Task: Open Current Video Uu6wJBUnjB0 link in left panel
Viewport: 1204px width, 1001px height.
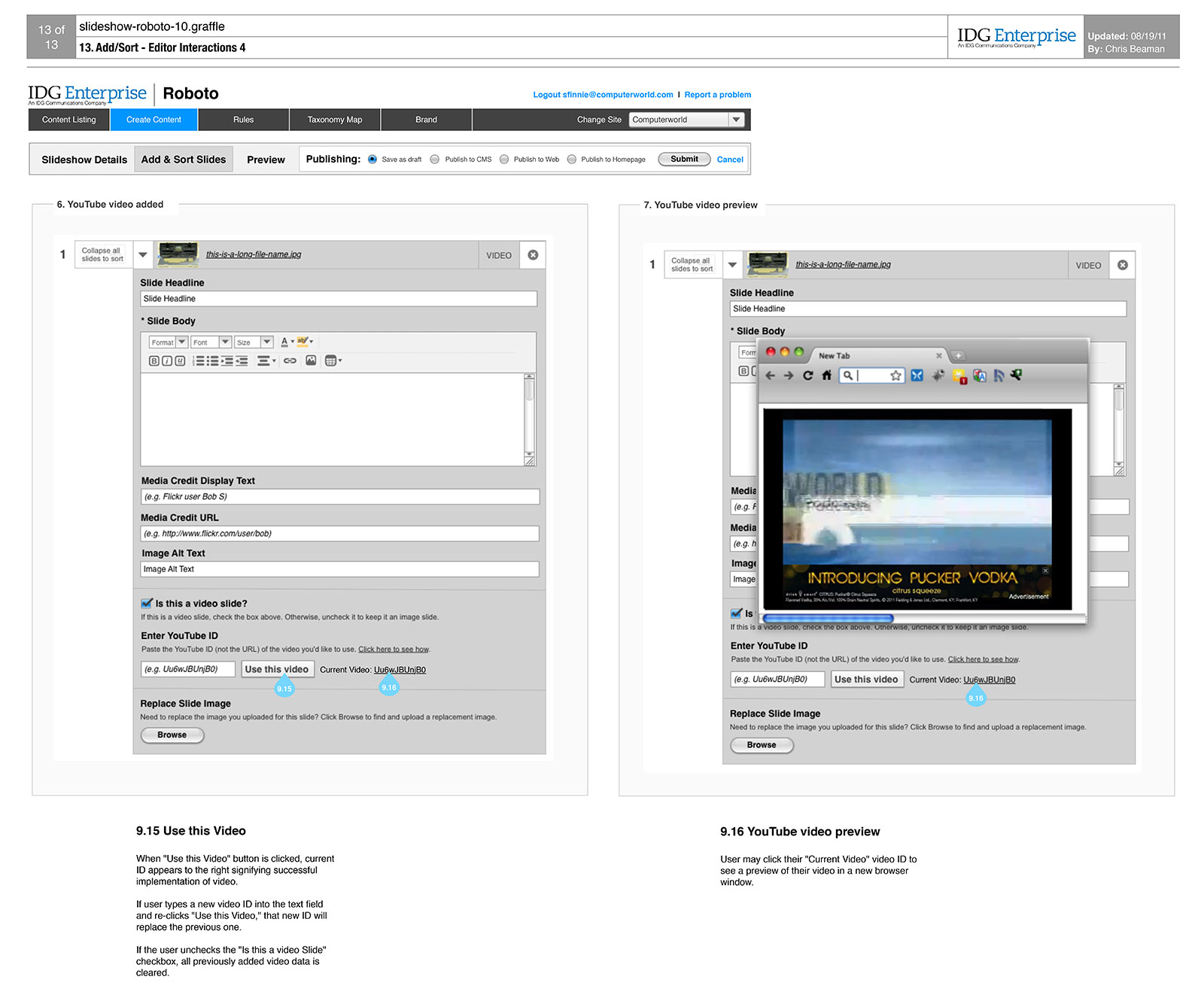Action: (x=400, y=670)
